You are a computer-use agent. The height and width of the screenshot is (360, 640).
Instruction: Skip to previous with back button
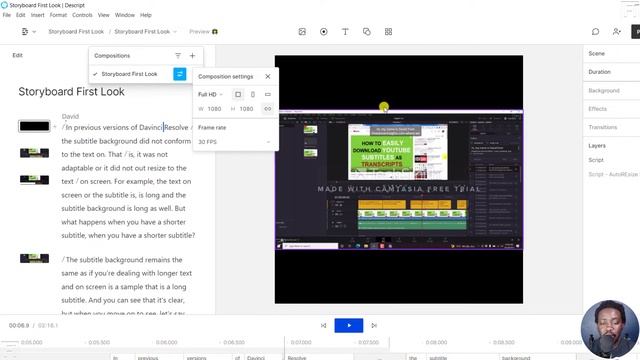coord(323,326)
